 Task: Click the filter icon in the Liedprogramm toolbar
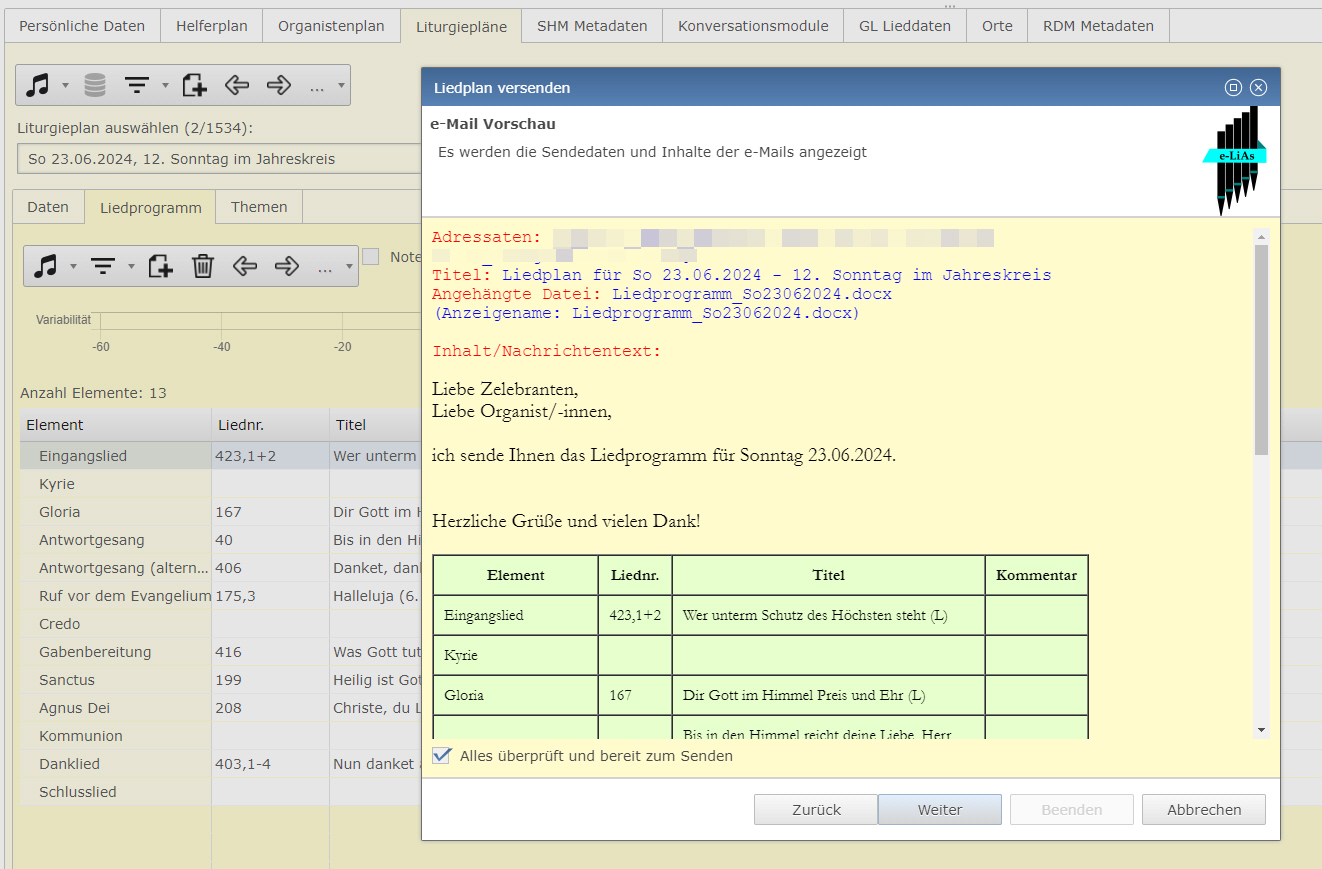[x=103, y=266]
